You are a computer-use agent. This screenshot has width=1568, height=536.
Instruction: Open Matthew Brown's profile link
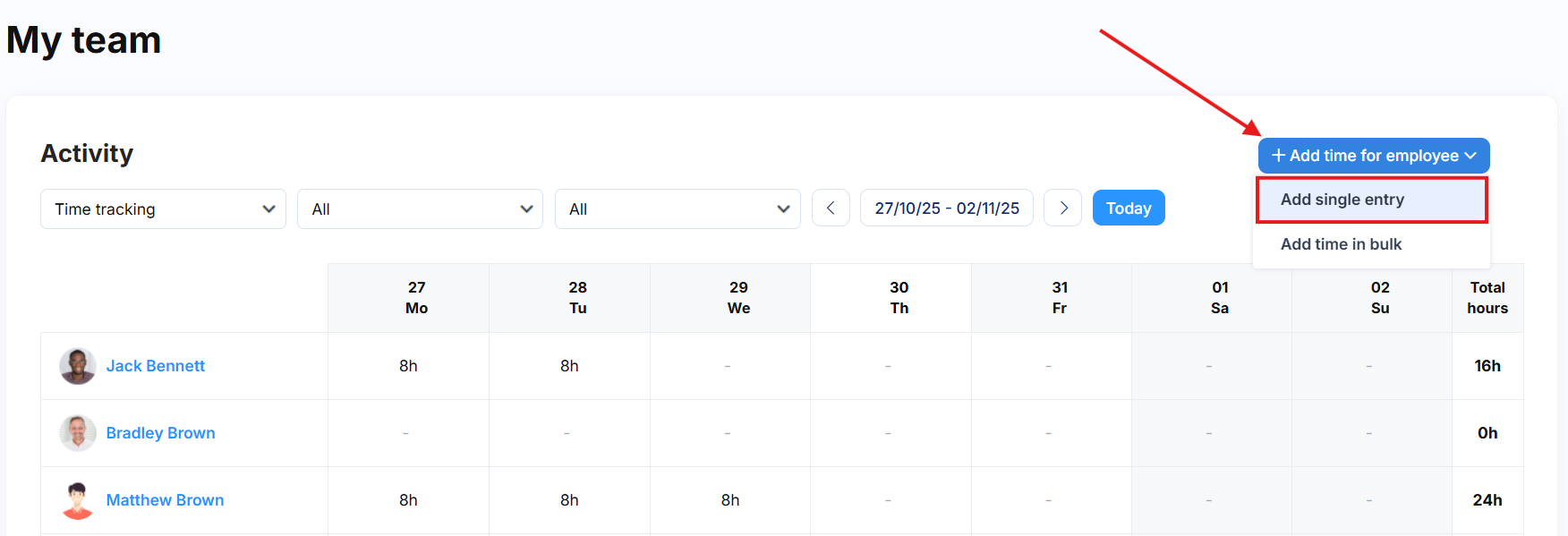(165, 500)
